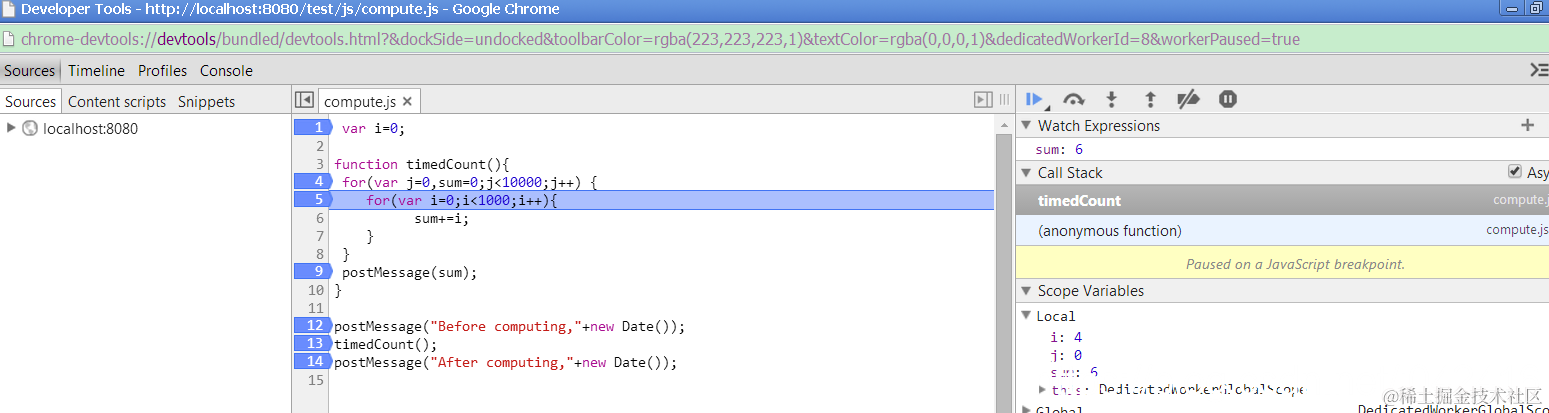Open the Content scripts navigator tab
The width and height of the screenshot is (1549, 413).
tap(117, 101)
